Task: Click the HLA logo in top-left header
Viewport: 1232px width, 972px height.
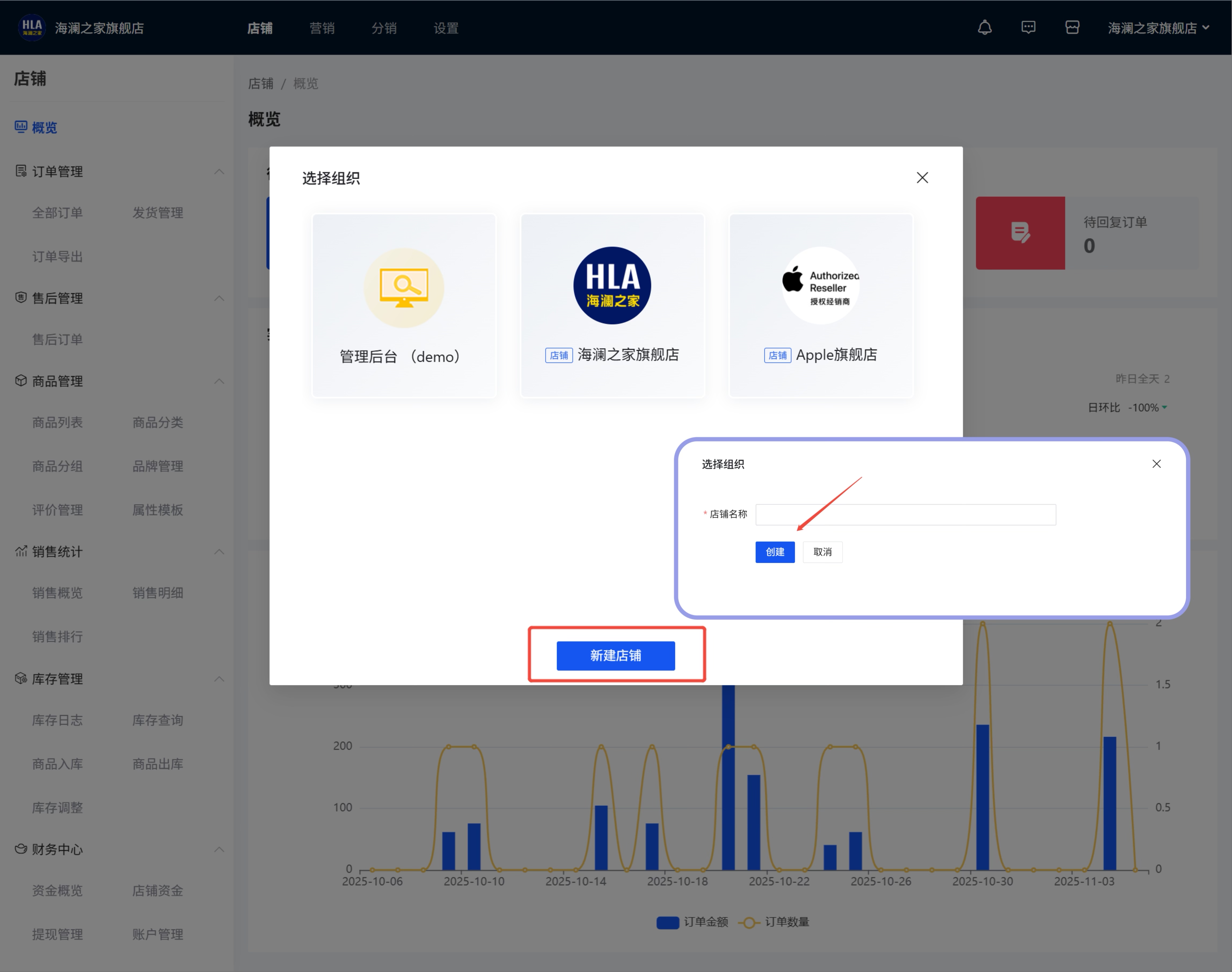Action: tap(31, 27)
